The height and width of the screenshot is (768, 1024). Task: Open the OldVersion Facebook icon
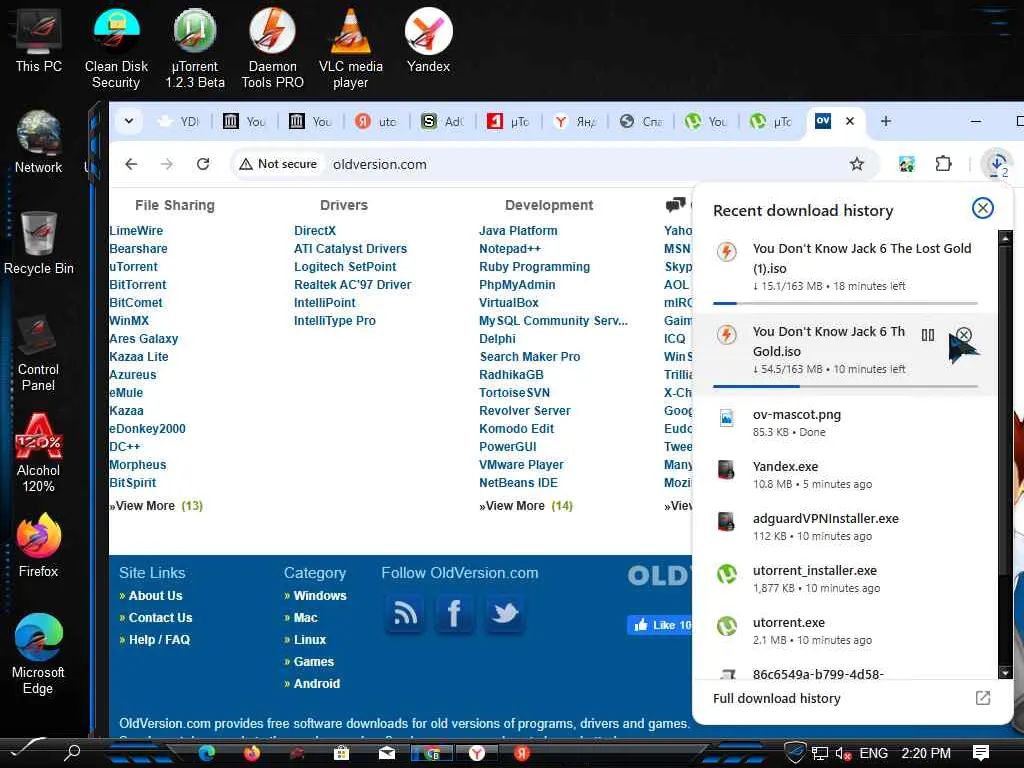(x=455, y=614)
